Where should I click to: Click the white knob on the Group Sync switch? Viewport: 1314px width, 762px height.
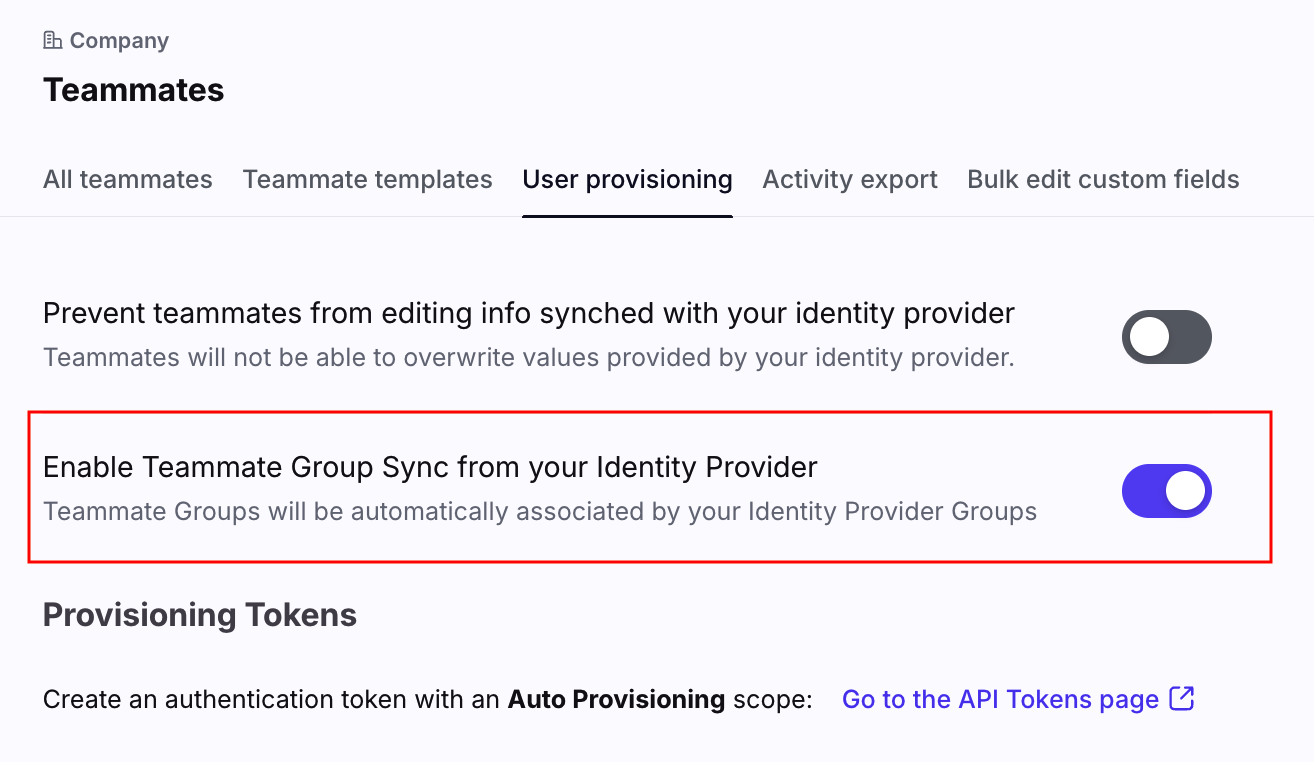tap(1186, 491)
